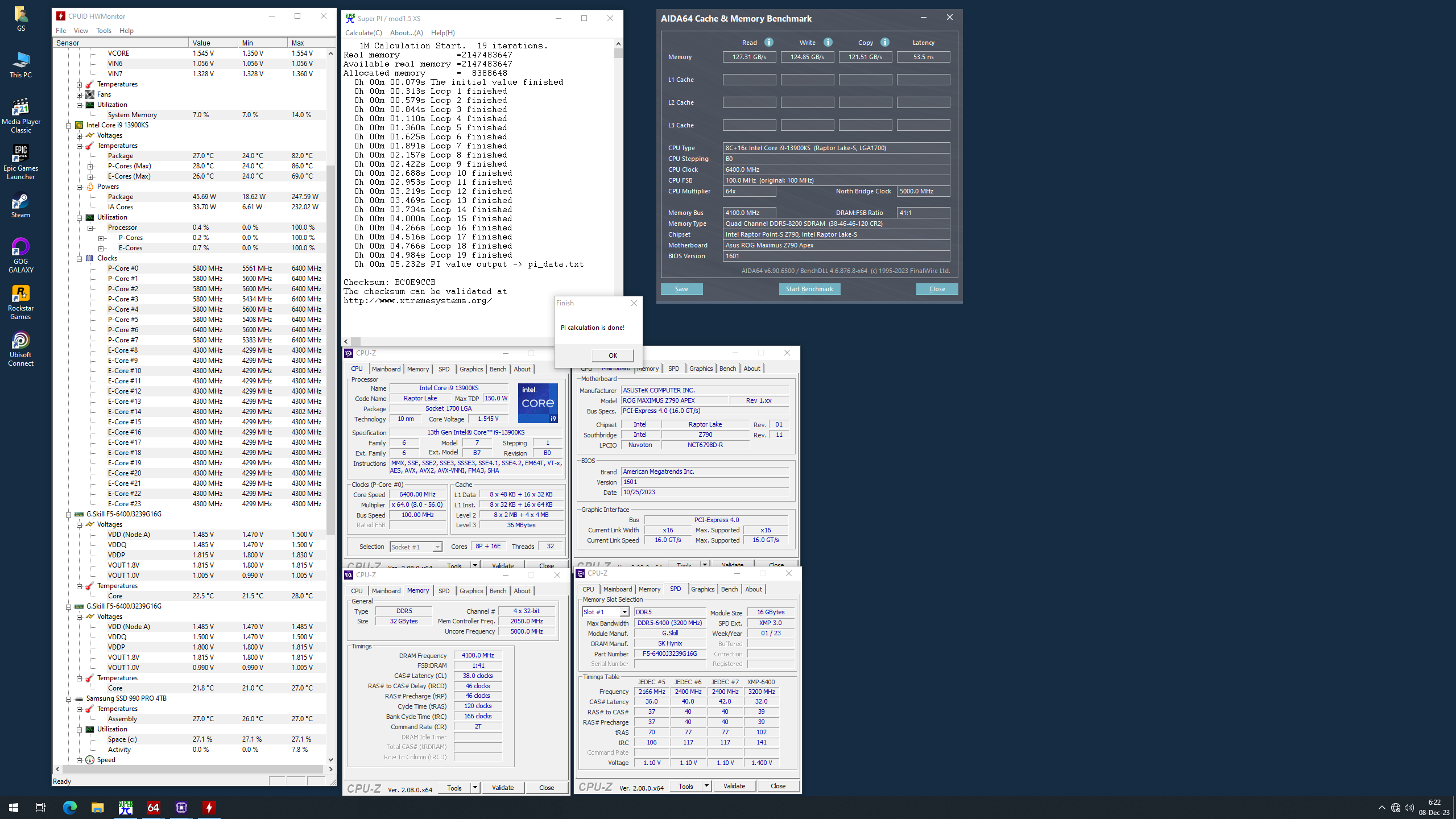The image size is (1456, 819).
Task: Click AIDA64 Latency 53.5 ns value
Action: [x=923, y=57]
